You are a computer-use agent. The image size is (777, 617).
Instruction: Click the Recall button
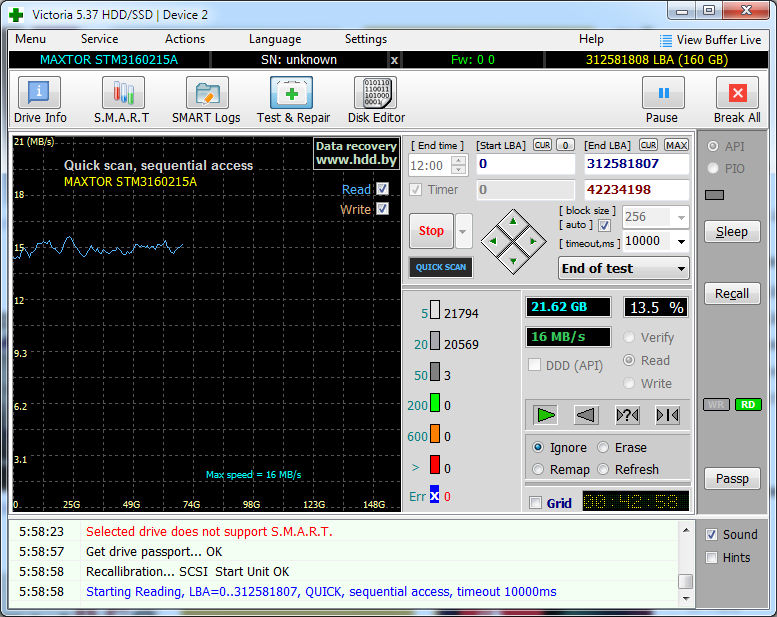coord(732,293)
